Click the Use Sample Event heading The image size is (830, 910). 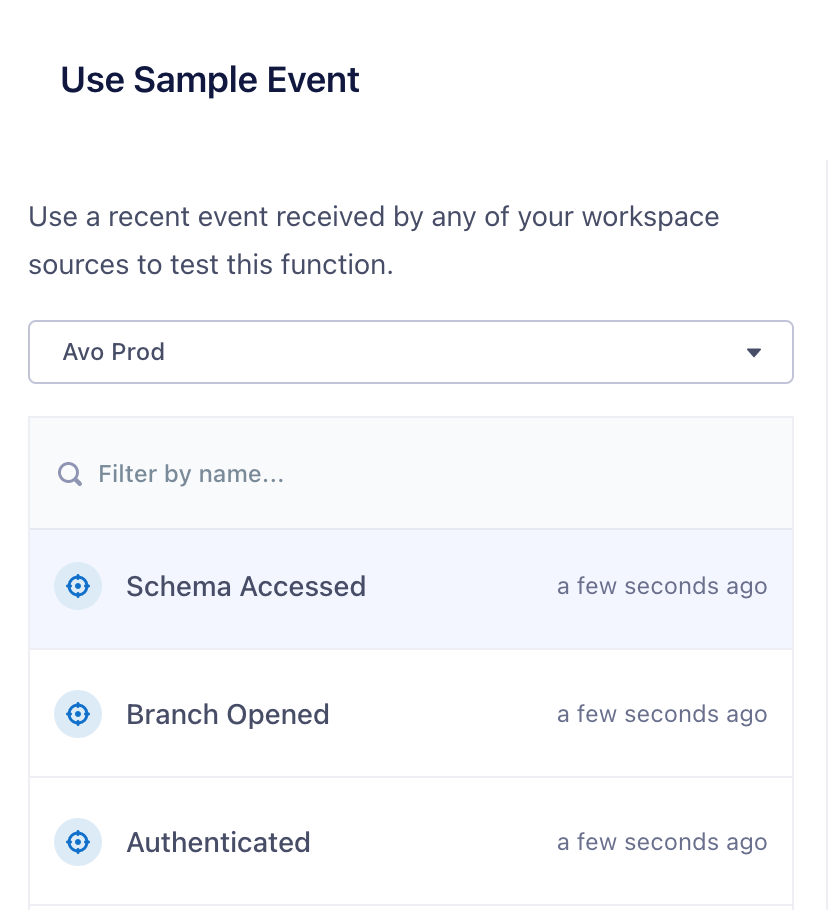click(x=210, y=79)
